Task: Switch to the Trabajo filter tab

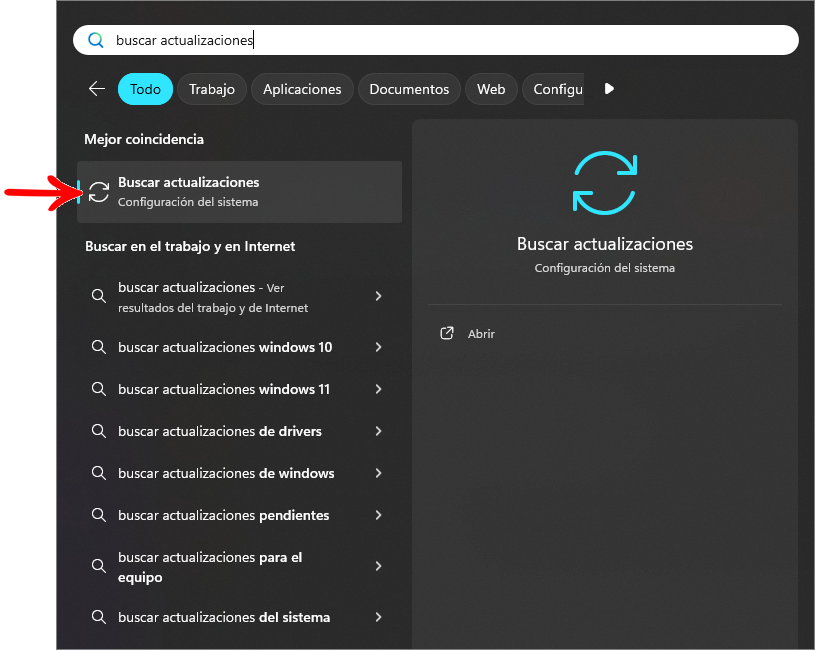Action: 212,89
